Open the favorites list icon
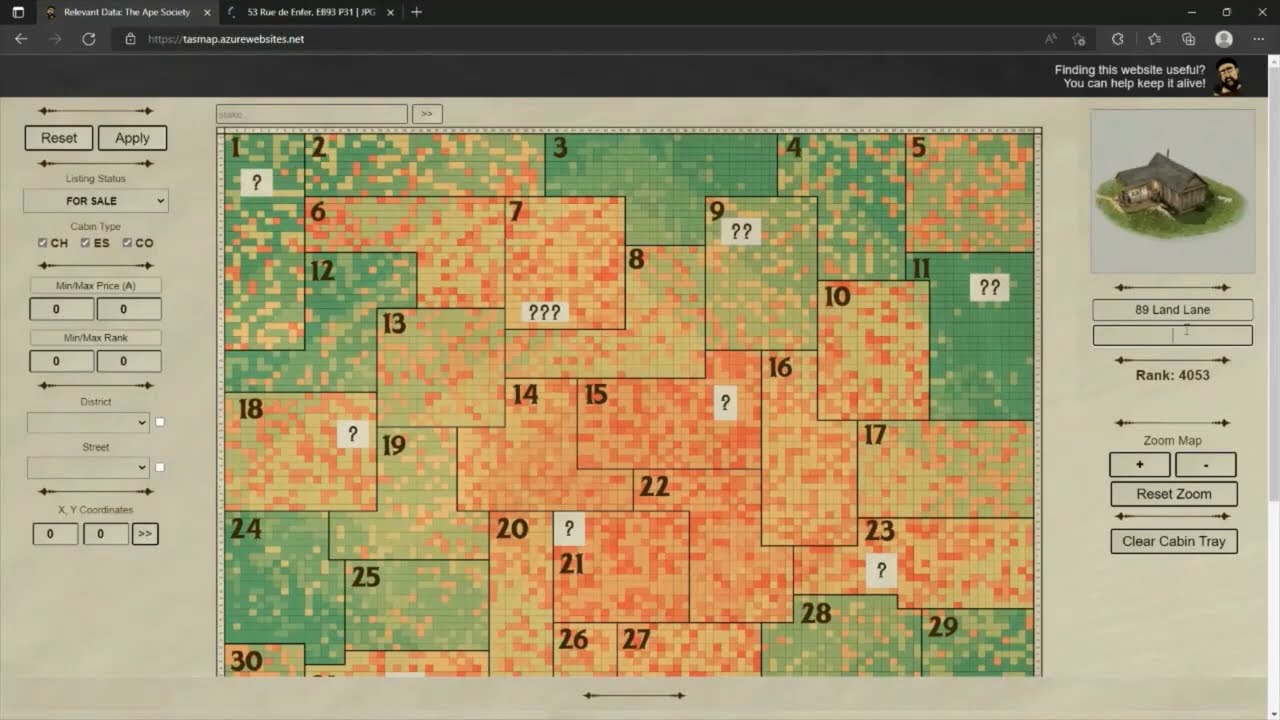This screenshot has width=1280, height=720. (1154, 39)
